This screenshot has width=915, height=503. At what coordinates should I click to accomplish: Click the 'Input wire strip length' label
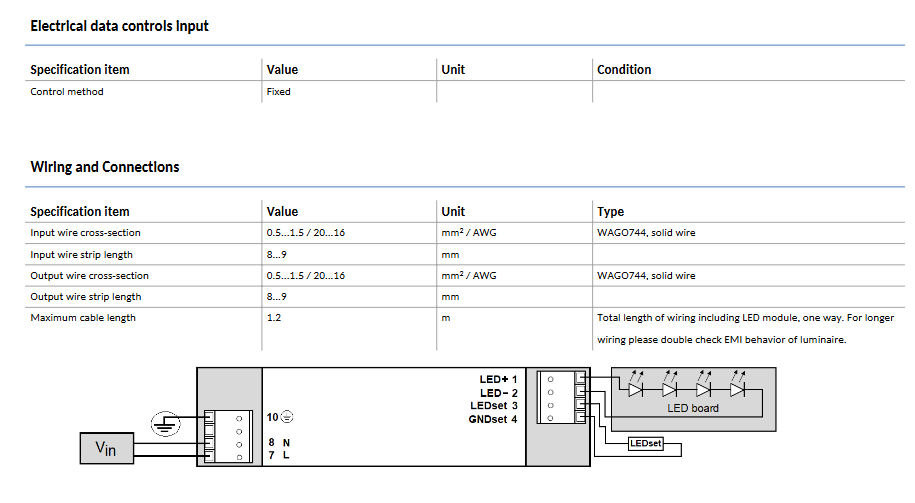[x=81, y=255]
